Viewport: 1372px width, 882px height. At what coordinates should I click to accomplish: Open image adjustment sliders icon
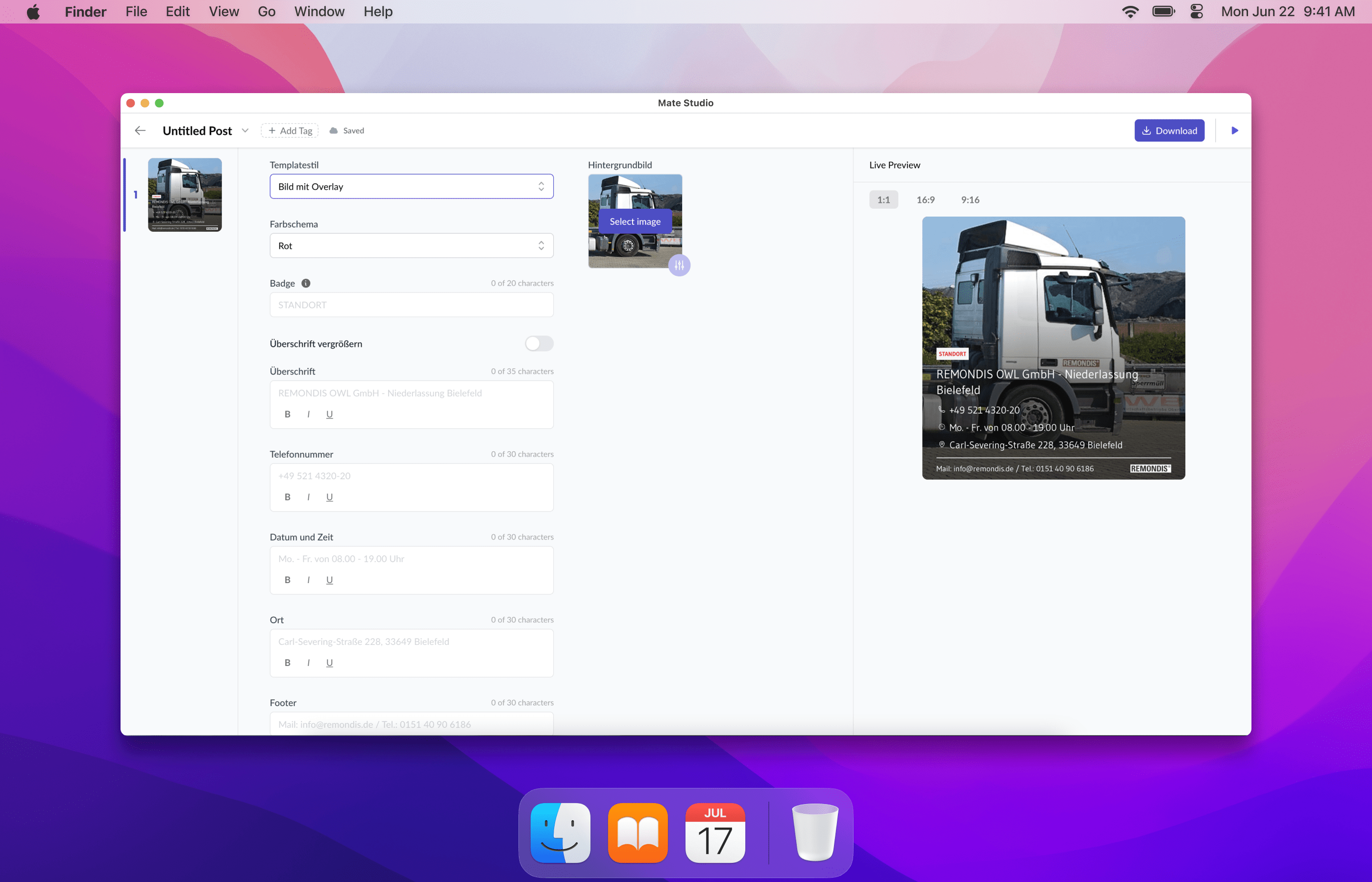tap(679, 265)
